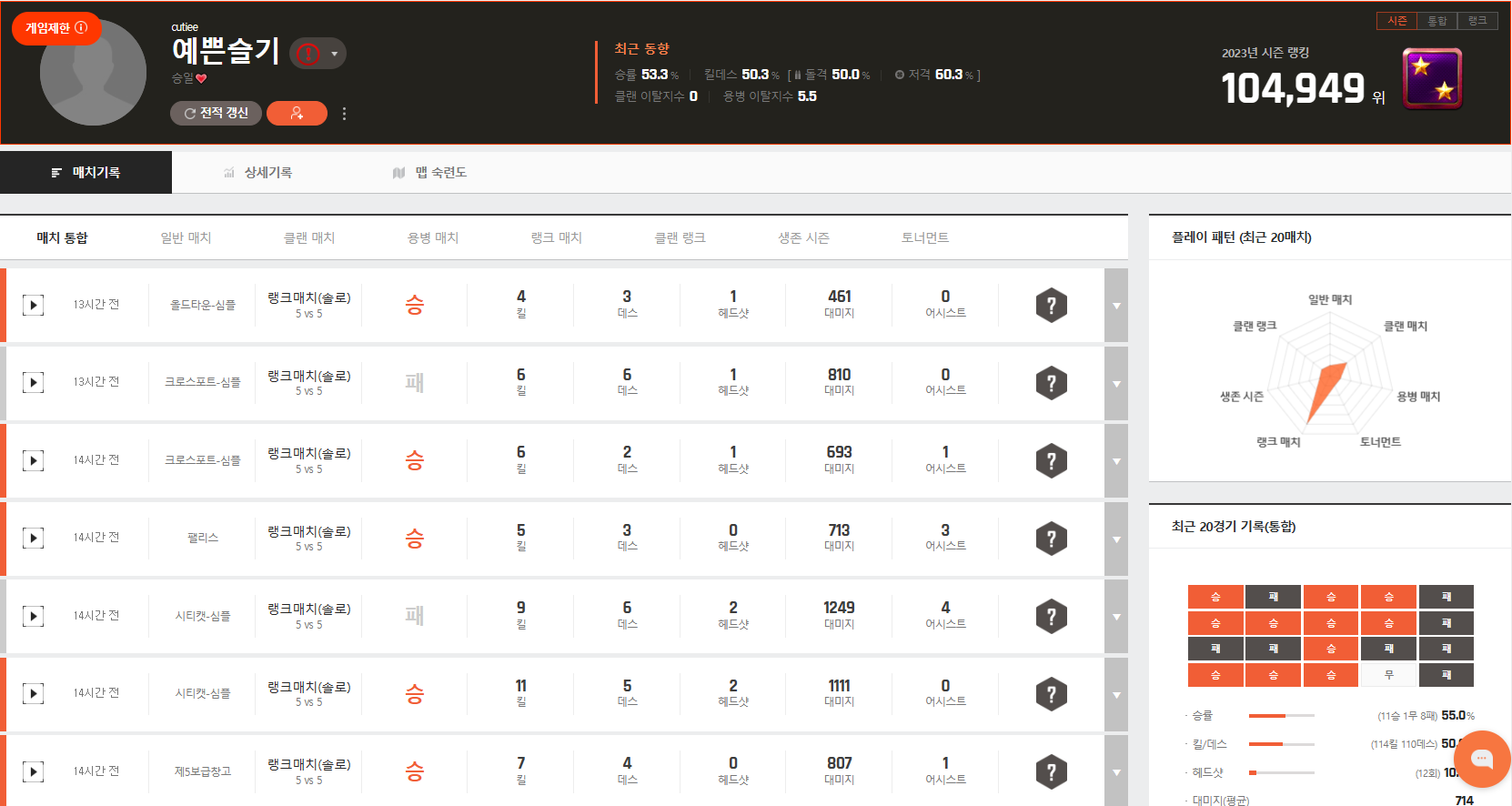Click the orange add friend icon button
The width and height of the screenshot is (1512, 806).
(x=297, y=113)
